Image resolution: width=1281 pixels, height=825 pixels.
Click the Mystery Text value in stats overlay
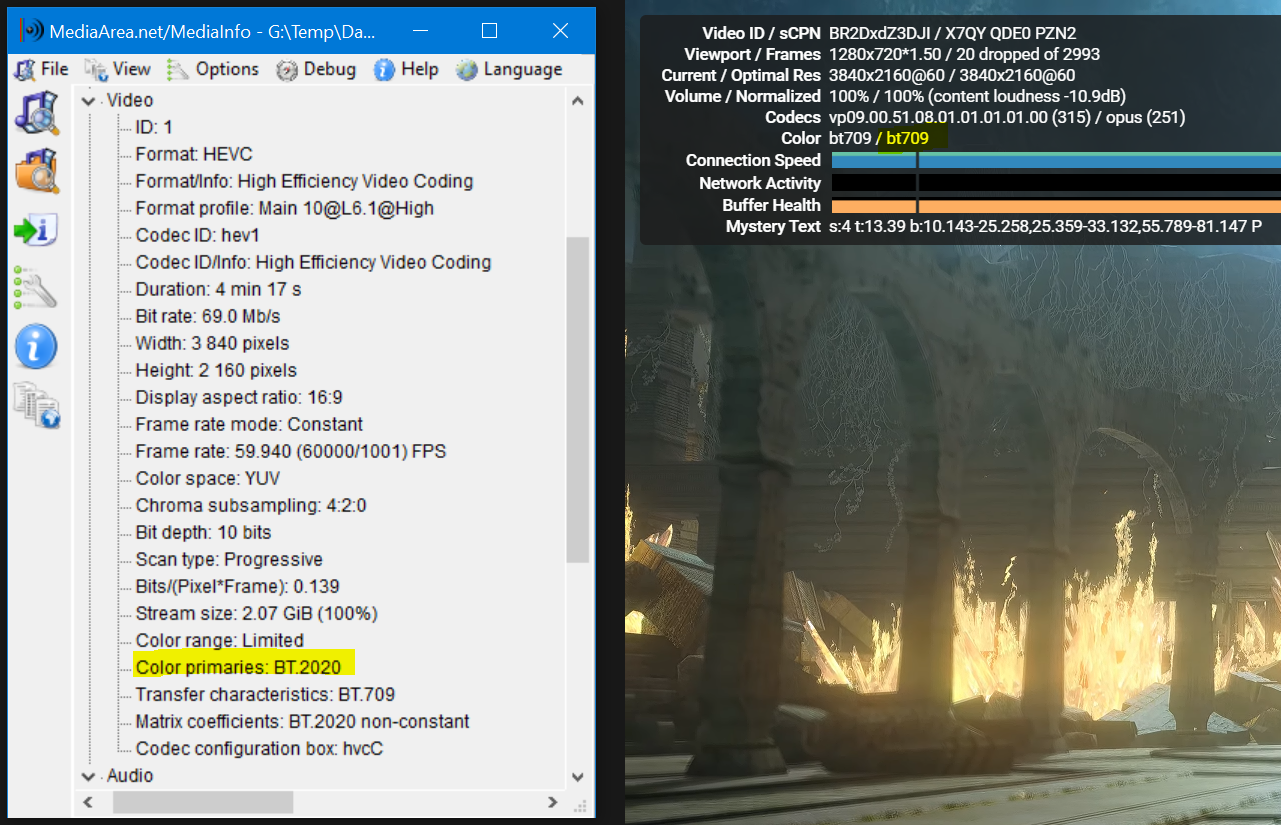pyautogui.click(x=1046, y=226)
